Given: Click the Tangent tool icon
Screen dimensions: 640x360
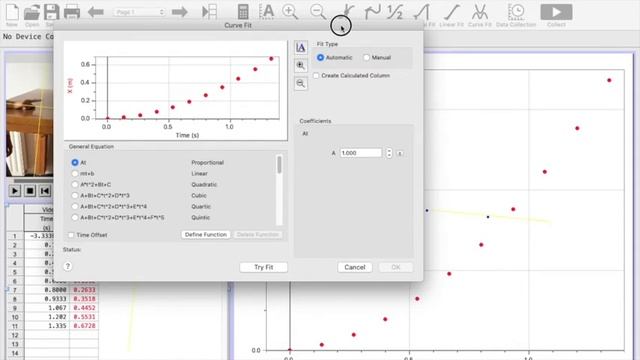Looking at the screenshot, I should click(x=372, y=12).
